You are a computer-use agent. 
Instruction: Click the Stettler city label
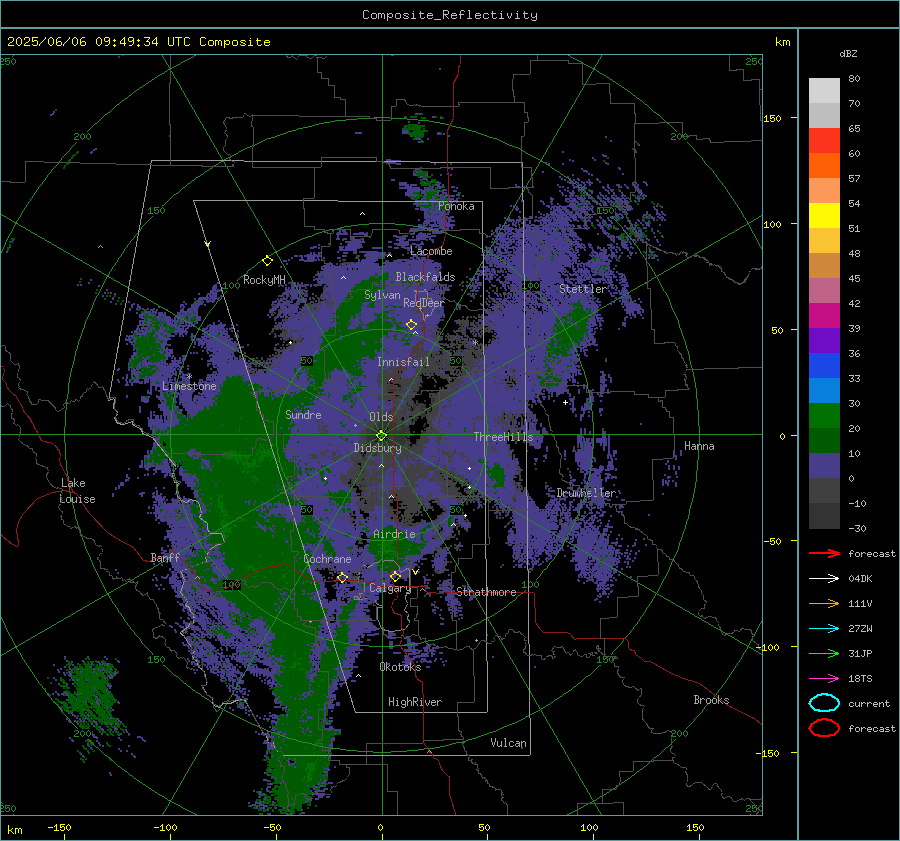583,289
